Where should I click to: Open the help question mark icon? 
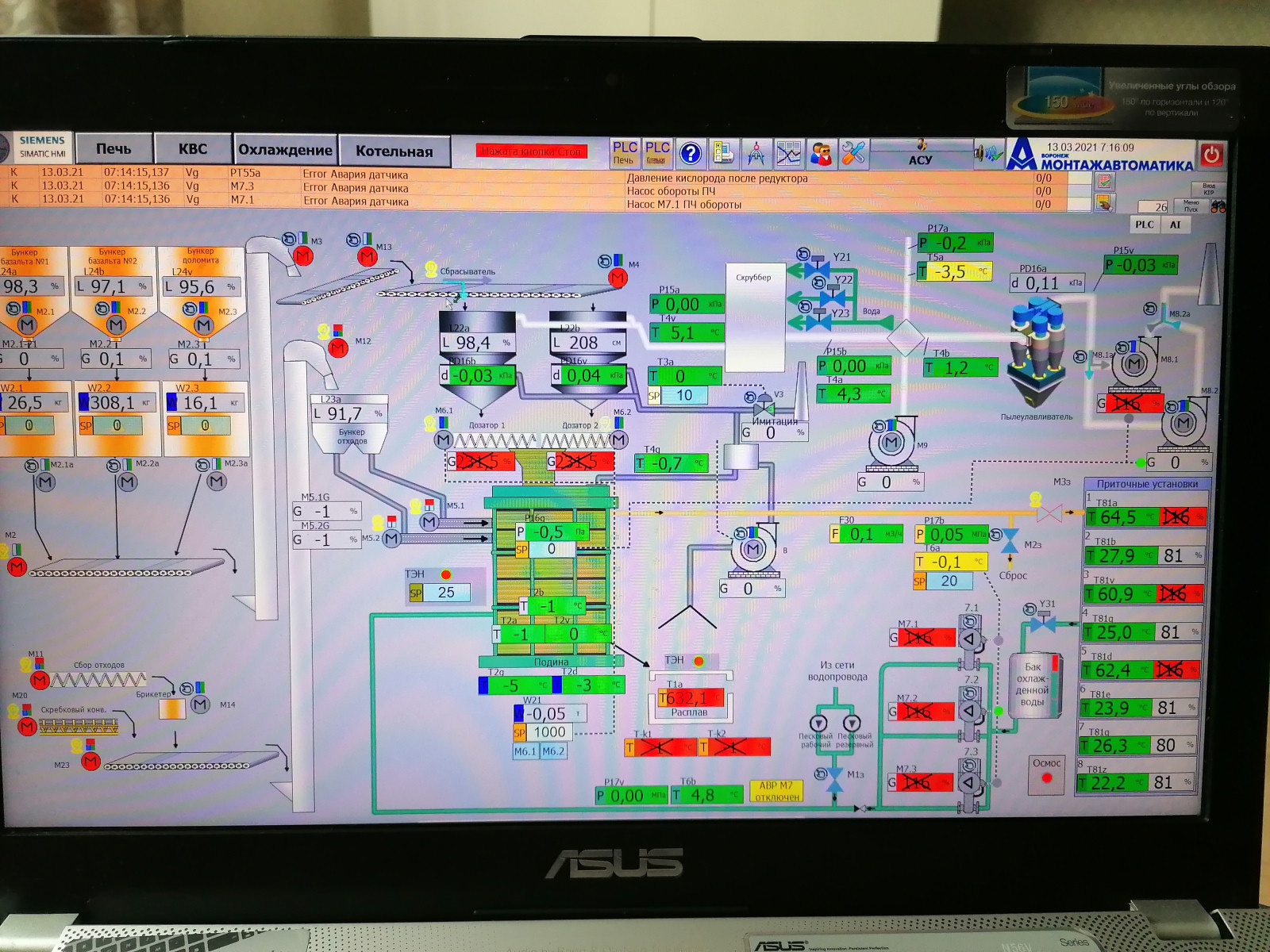(x=691, y=153)
